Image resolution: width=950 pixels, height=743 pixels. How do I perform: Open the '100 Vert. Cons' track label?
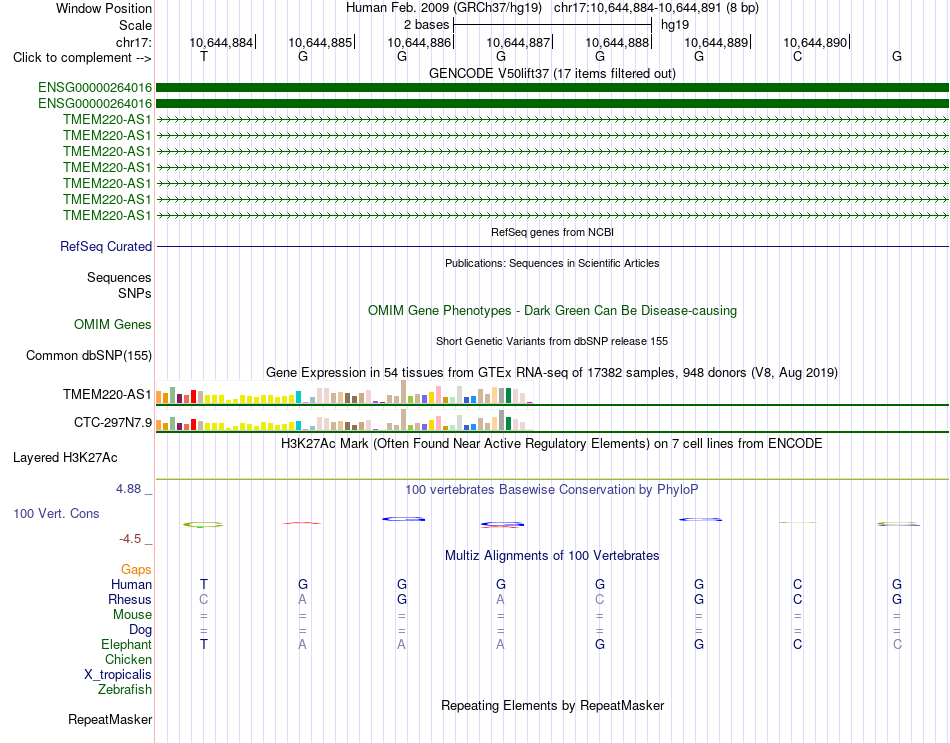[x=56, y=513]
